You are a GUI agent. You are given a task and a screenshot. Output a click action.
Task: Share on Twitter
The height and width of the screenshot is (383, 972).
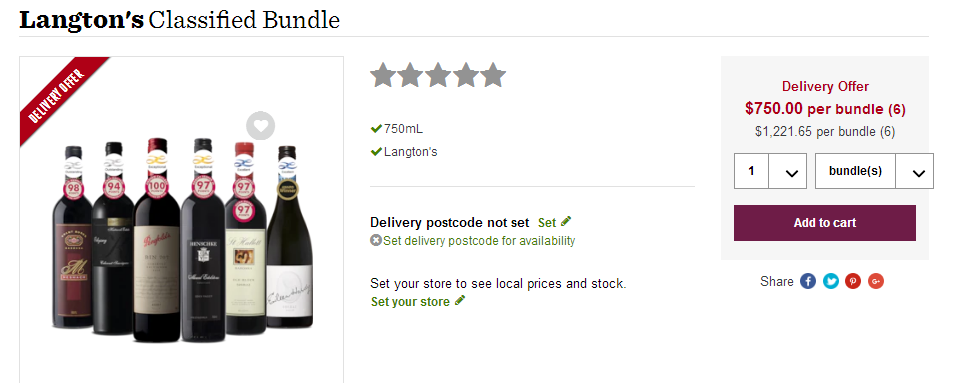[x=831, y=281]
